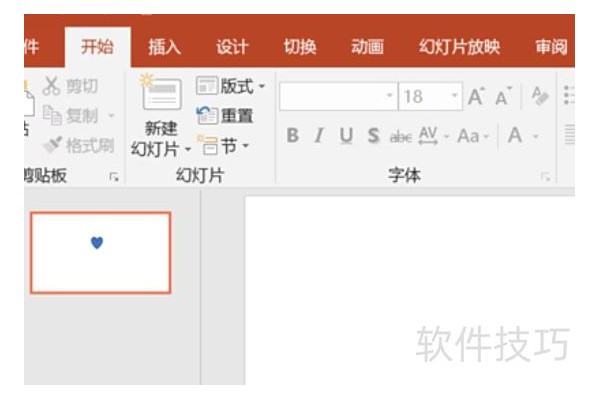
Task: Open font dialog launcher
Action: (x=546, y=177)
